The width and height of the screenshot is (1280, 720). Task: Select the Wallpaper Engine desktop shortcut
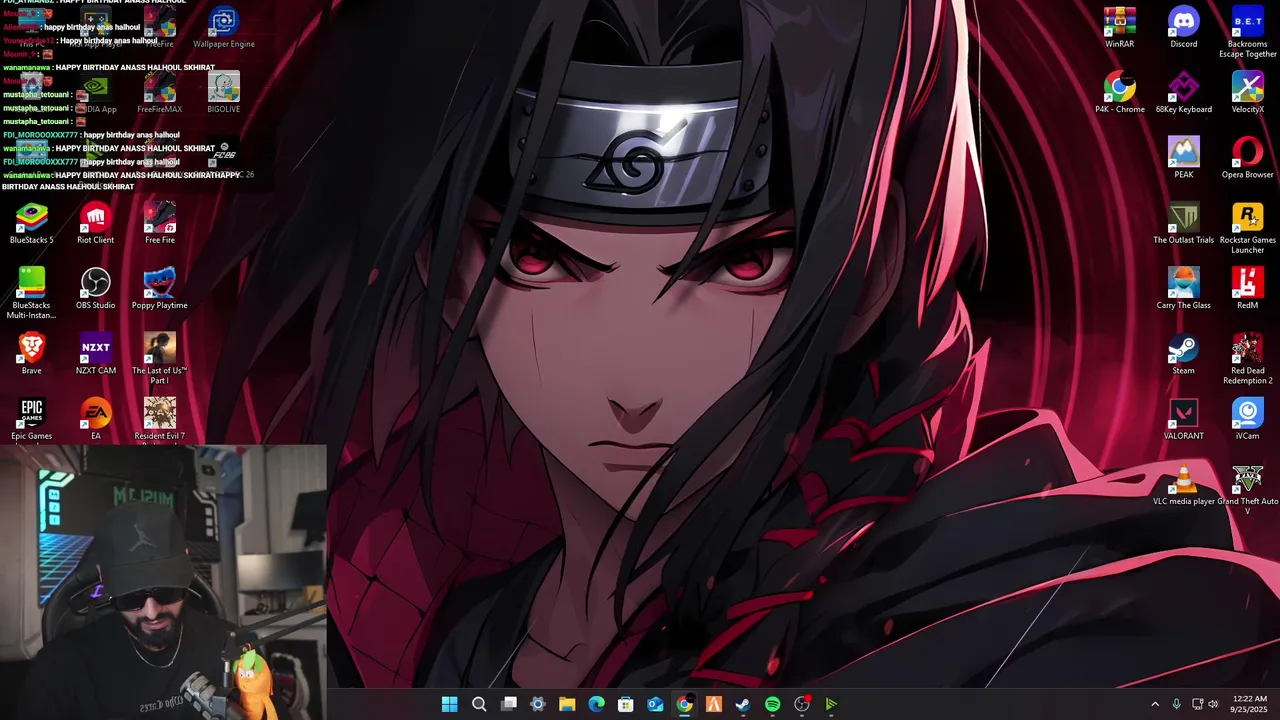coord(223,28)
